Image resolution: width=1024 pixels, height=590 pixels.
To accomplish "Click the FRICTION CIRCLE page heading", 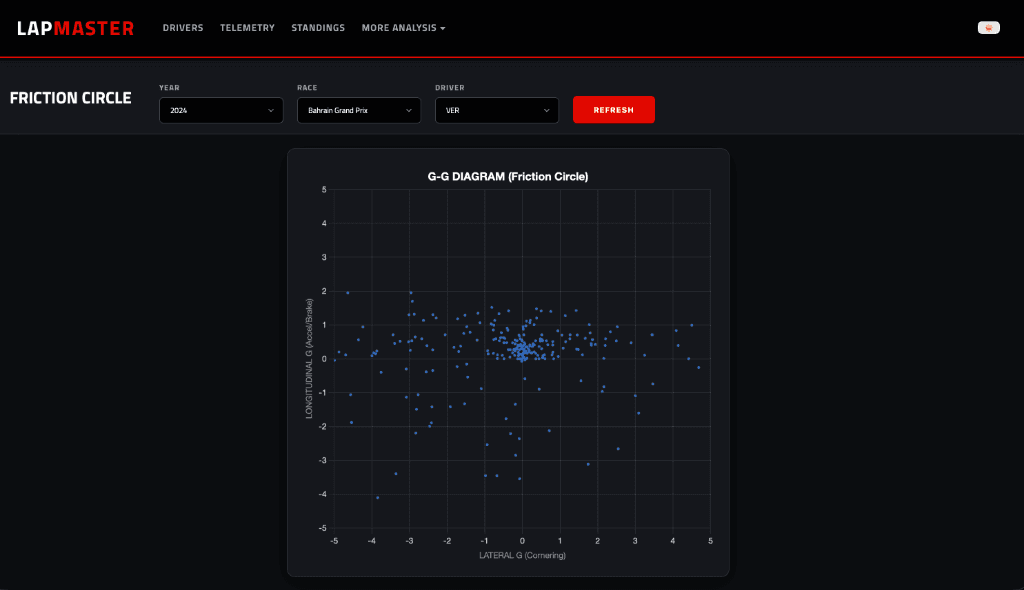I will coord(70,98).
